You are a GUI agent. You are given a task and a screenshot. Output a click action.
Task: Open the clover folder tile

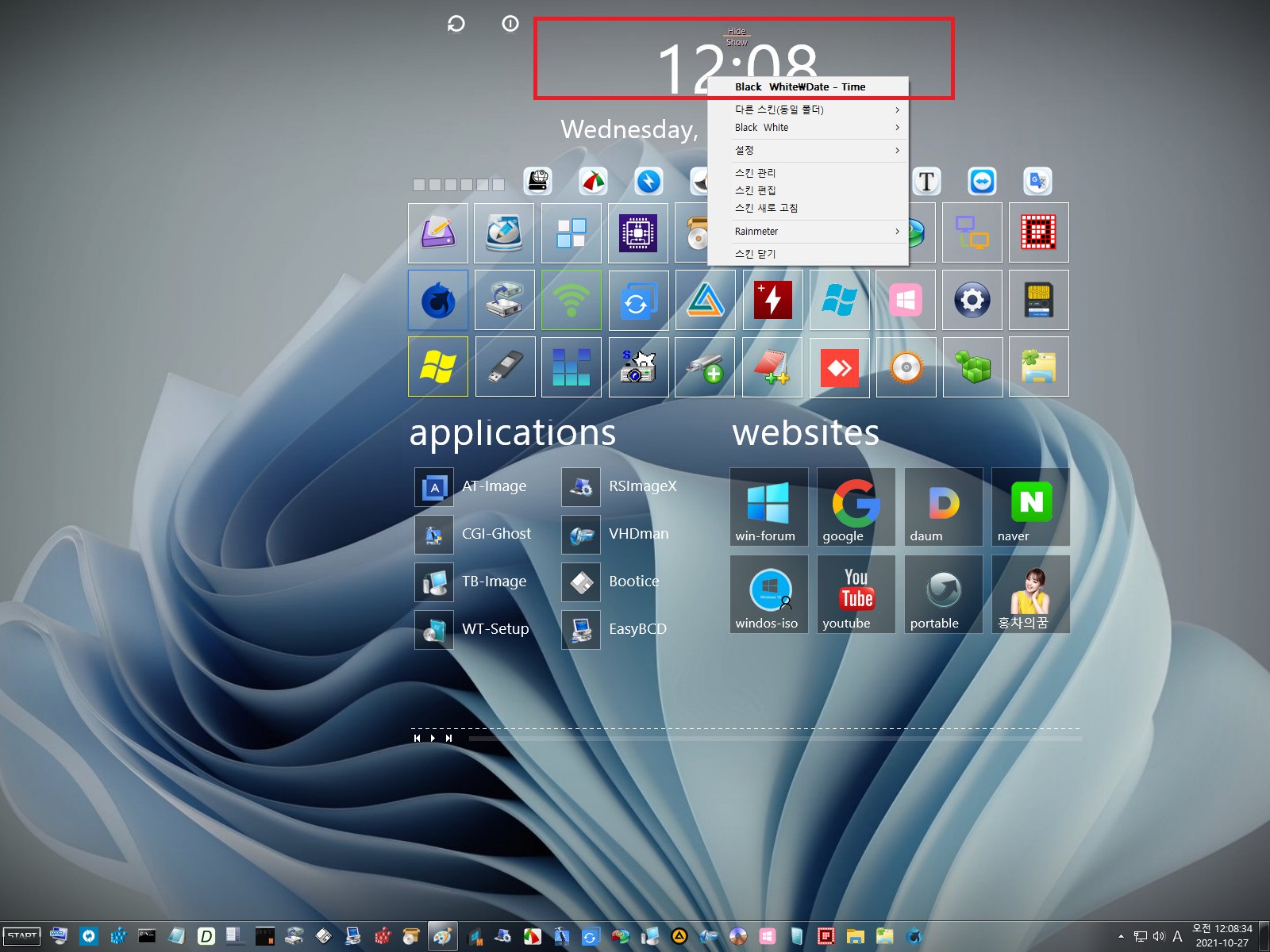pyautogui.click(x=1039, y=367)
